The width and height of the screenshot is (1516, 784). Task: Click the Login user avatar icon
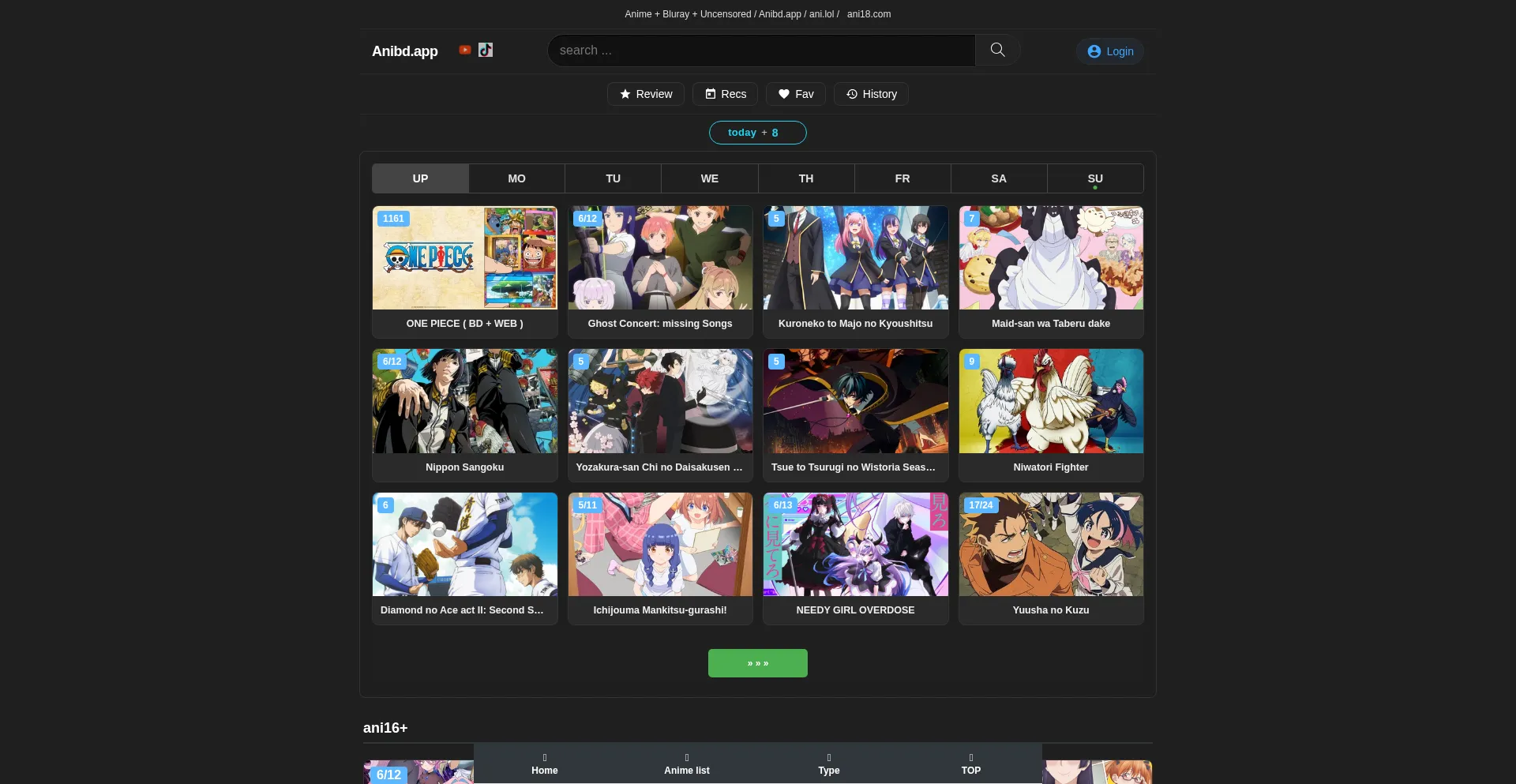point(1094,51)
